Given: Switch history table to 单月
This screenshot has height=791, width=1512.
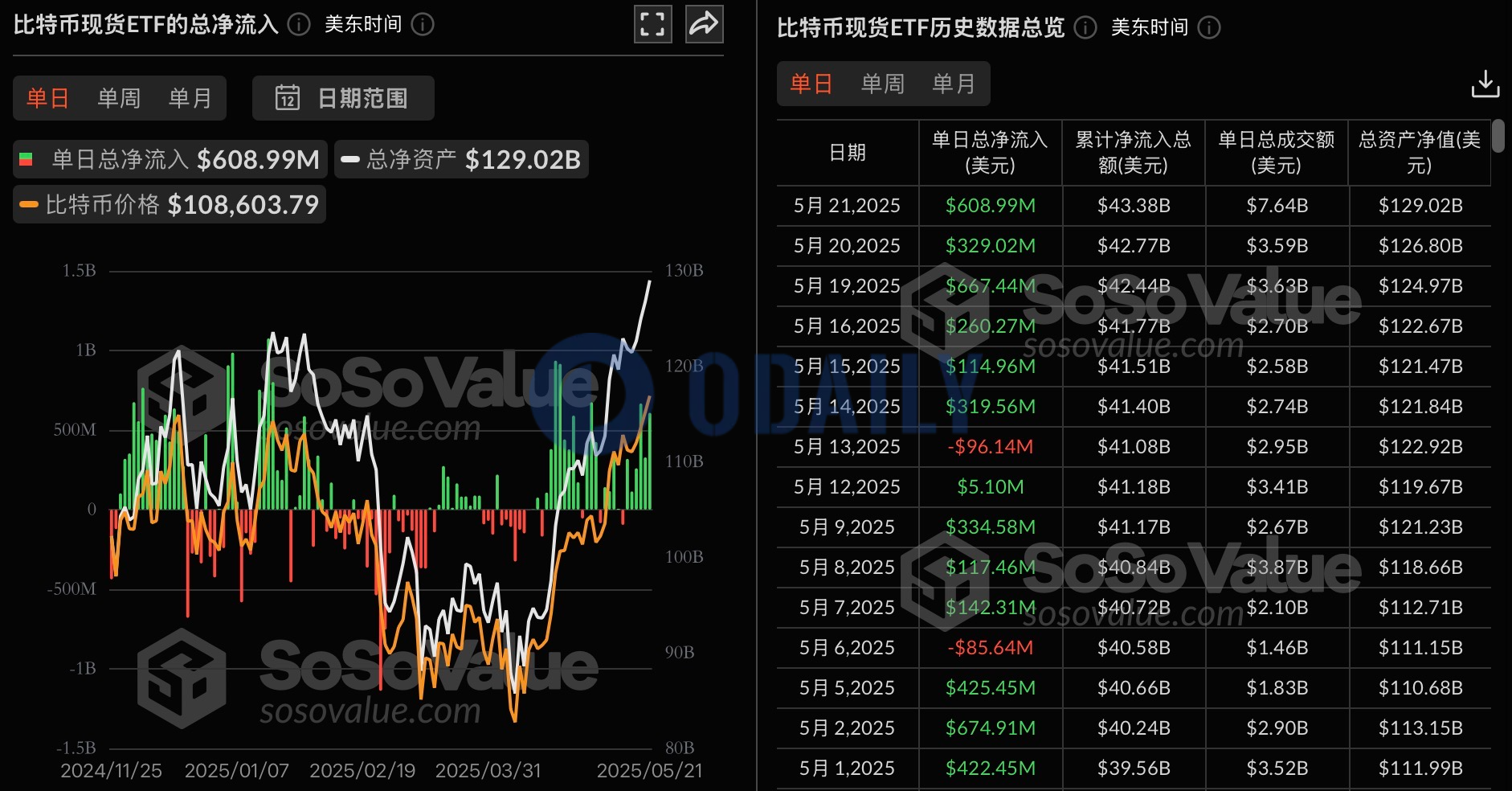Looking at the screenshot, I should [x=954, y=84].
